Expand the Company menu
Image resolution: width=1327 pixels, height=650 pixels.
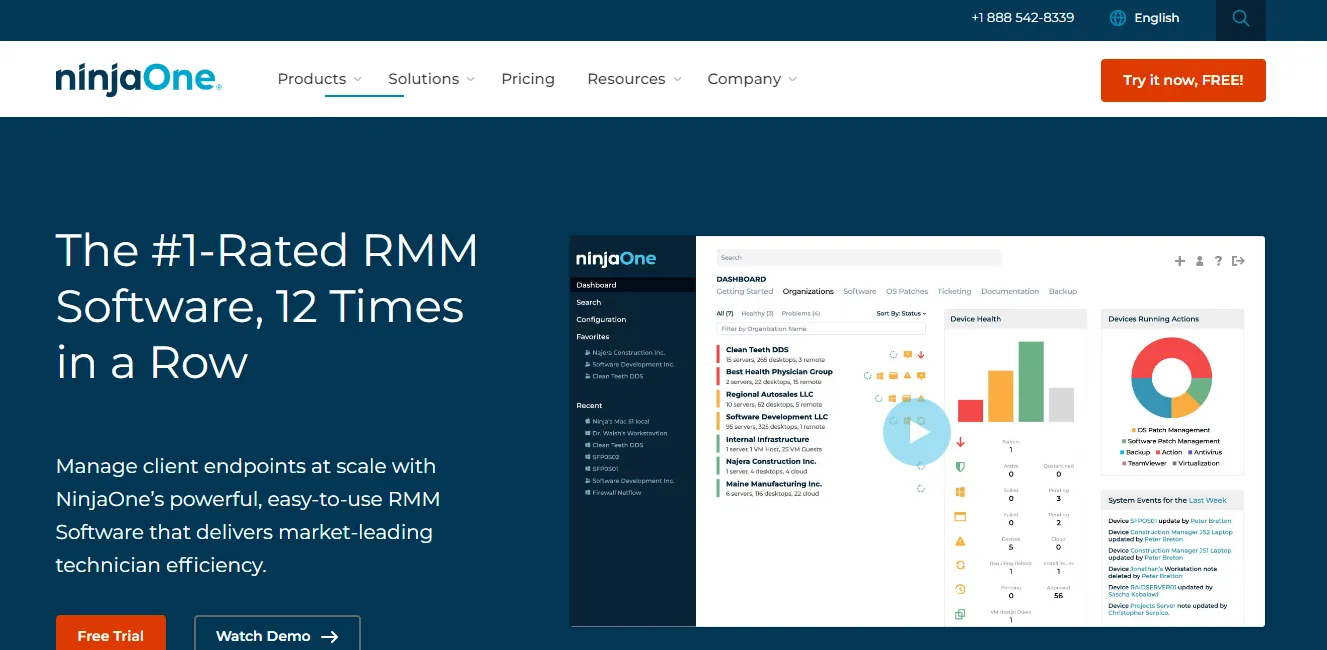click(x=752, y=79)
